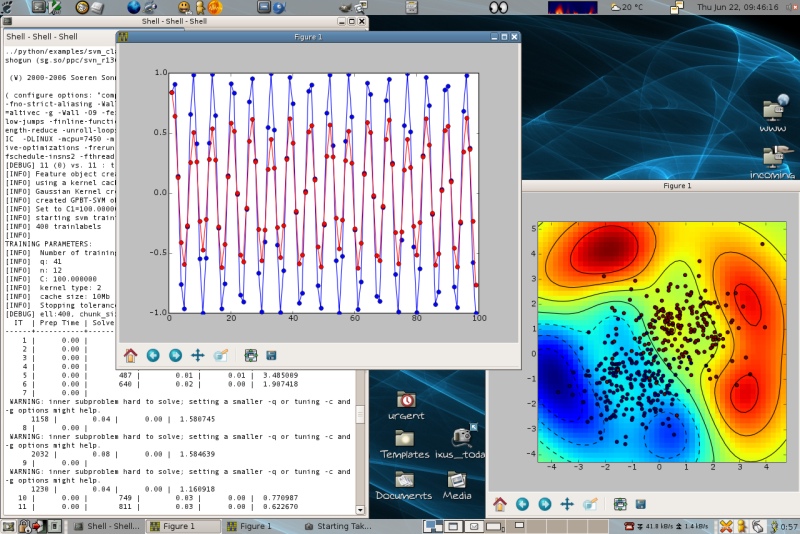800x534 pixels.
Task: Select the Pan tool in contour plot toolbar
Action: [567, 503]
